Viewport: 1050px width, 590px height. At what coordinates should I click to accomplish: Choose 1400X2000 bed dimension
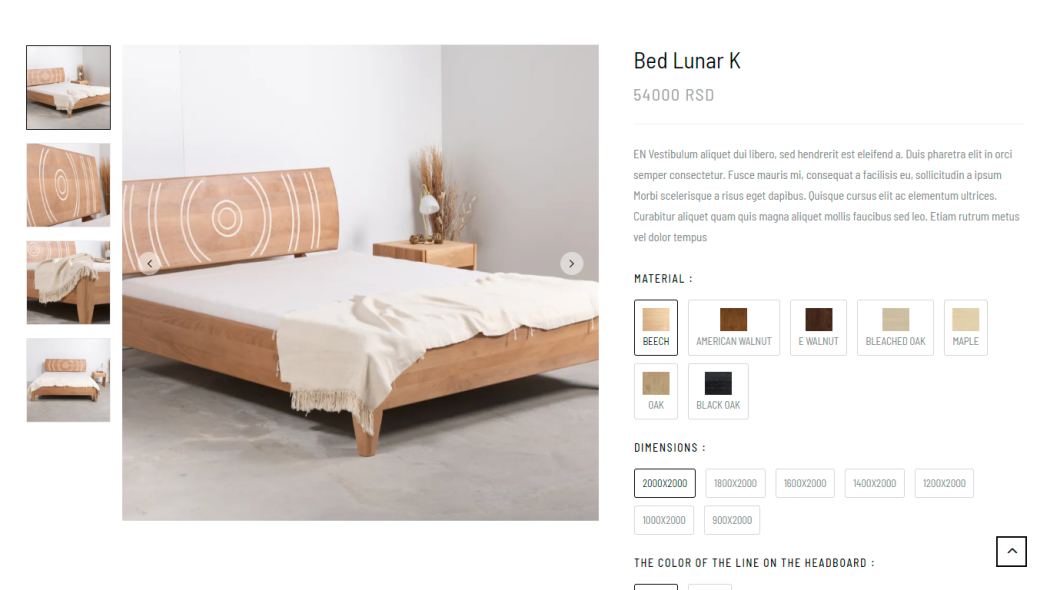(x=875, y=483)
